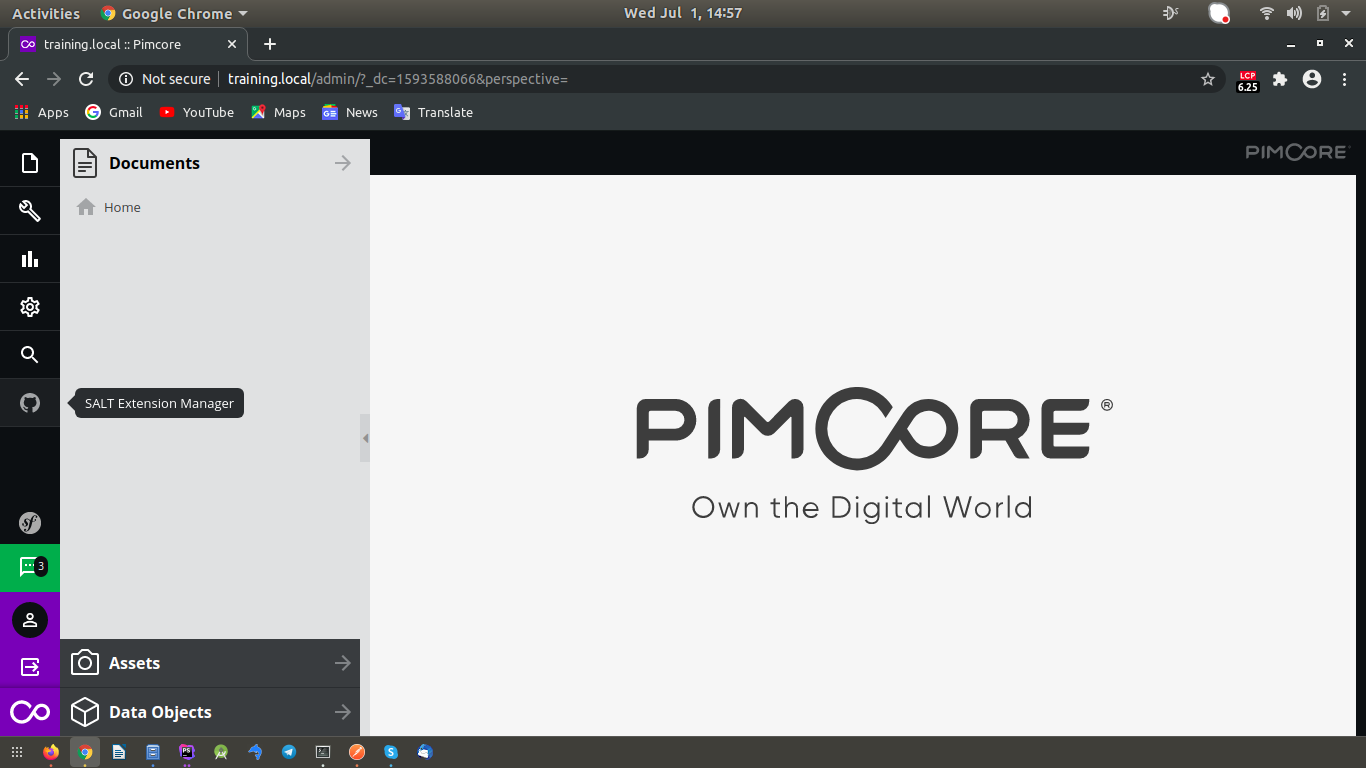
Task: Click the recording indicator tray icon with red dot
Action: click(x=1219, y=13)
